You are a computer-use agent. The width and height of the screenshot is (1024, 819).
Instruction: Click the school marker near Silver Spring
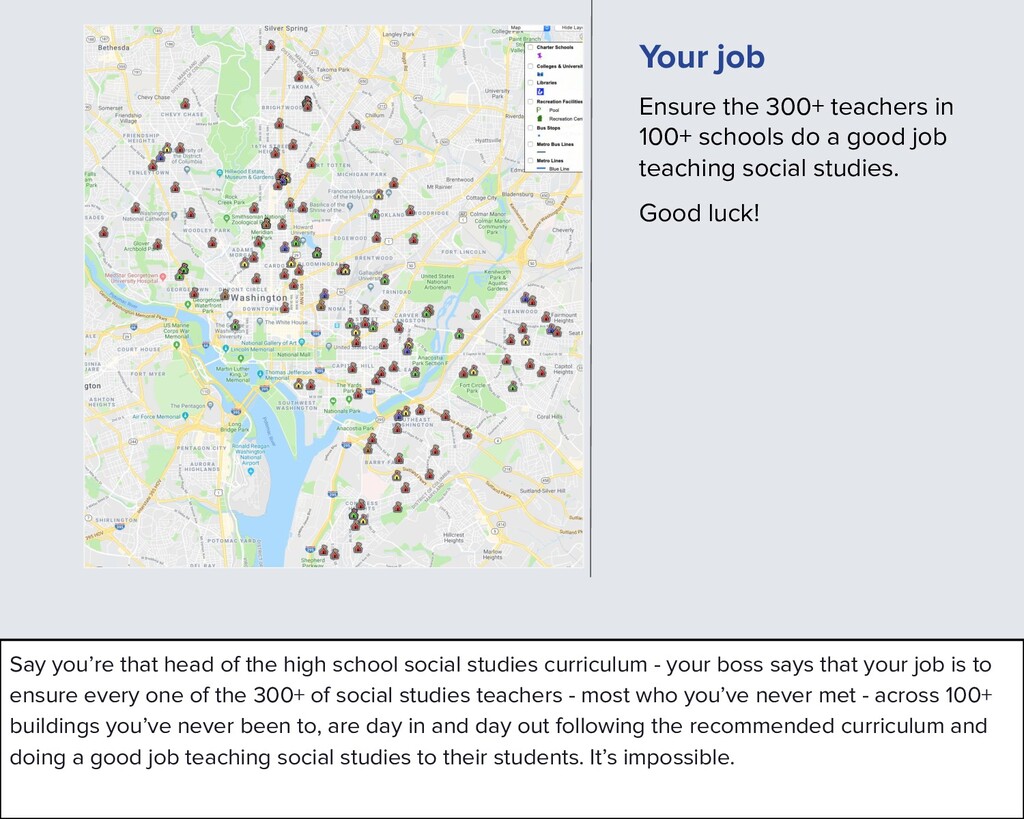(270, 45)
